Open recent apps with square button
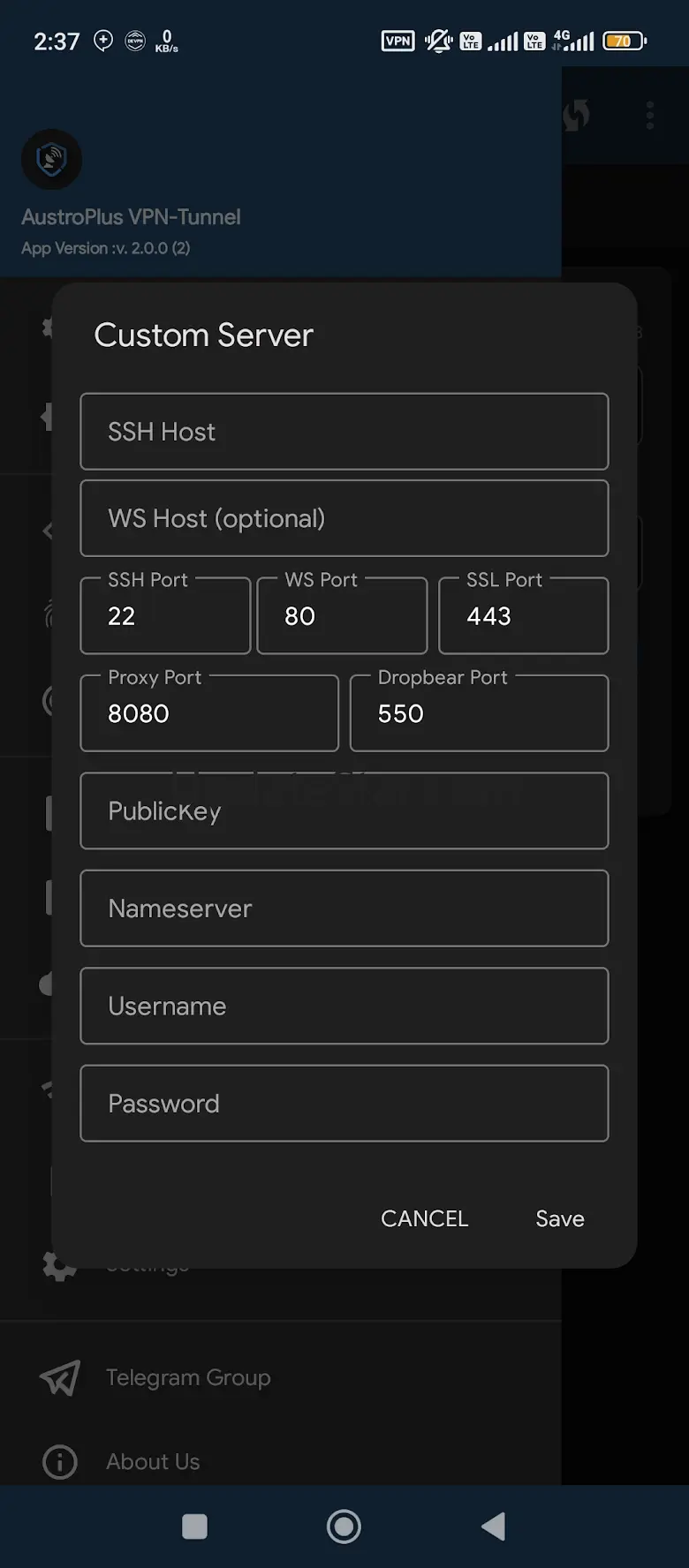The height and width of the screenshot is (1568, 689). pyautogui.click(x=194, y=1527)
